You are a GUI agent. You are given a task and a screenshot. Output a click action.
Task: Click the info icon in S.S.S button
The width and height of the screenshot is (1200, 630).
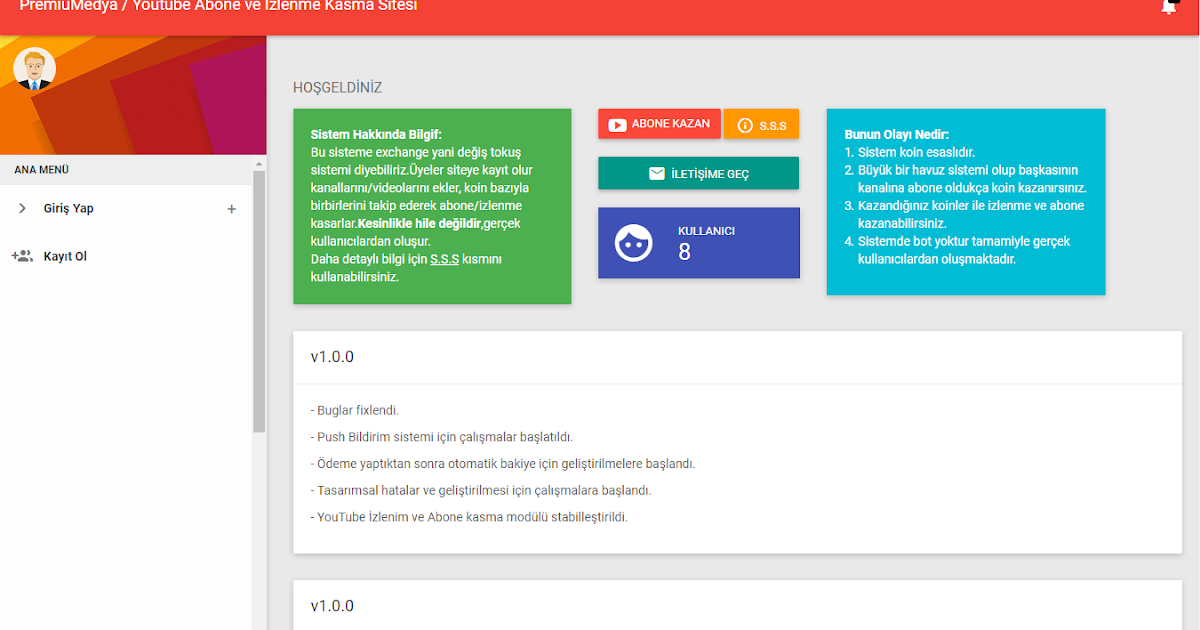744,125
